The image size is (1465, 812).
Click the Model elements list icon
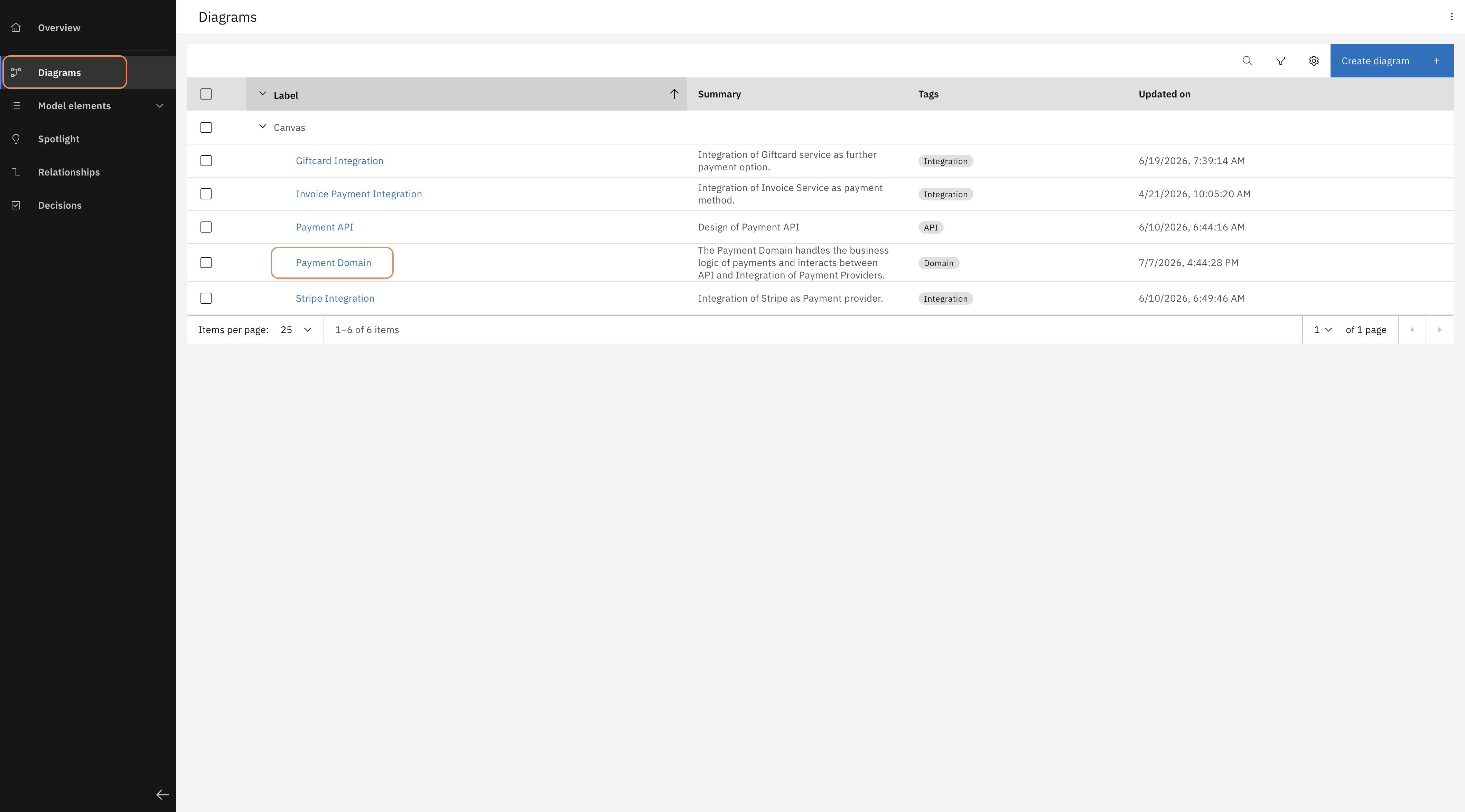click(x=16, y=106)
